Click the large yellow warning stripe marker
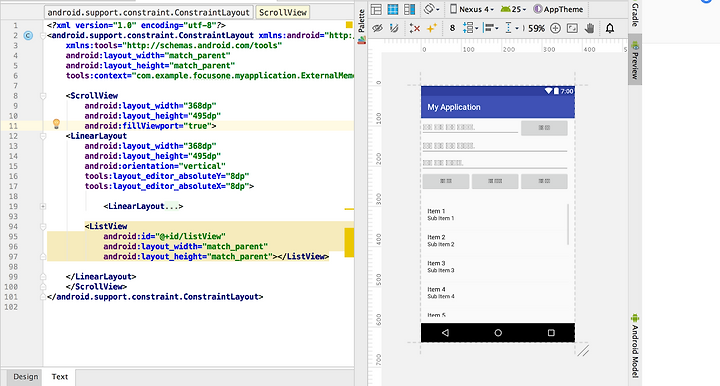The height and width of the screenshot is (386, 720). tap(349, 242)
